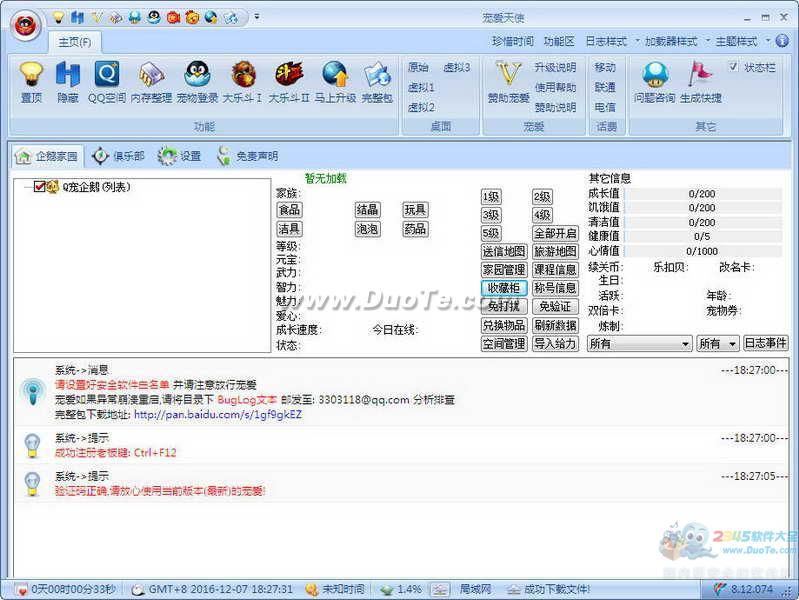Click the 隐藏 icon in ribbon
Viewport: 799px width, 600px height.
pyautogui.click(x=67, y=77)
